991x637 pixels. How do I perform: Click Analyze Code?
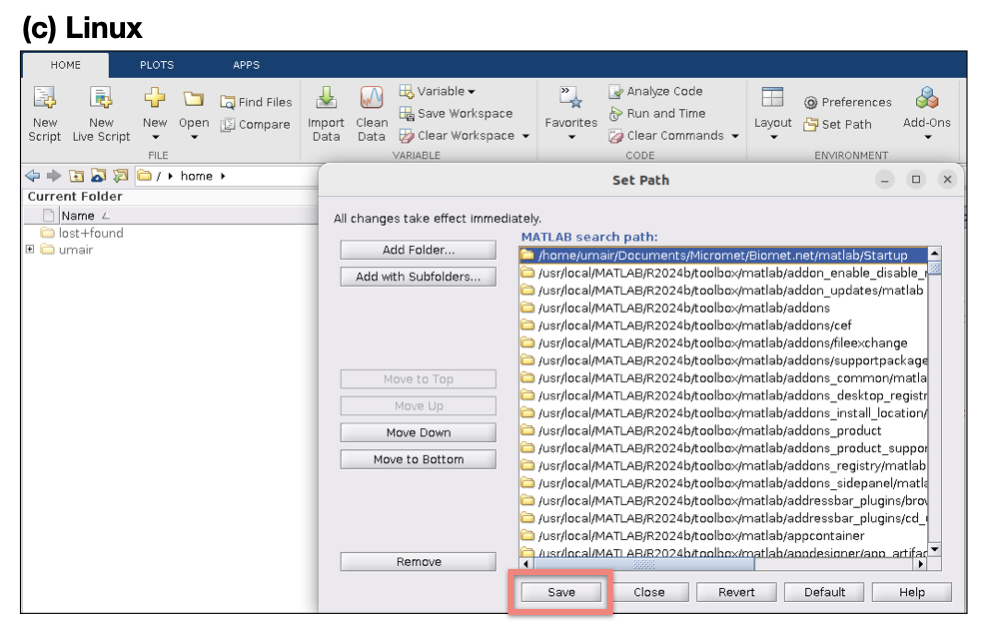[655, 92]
